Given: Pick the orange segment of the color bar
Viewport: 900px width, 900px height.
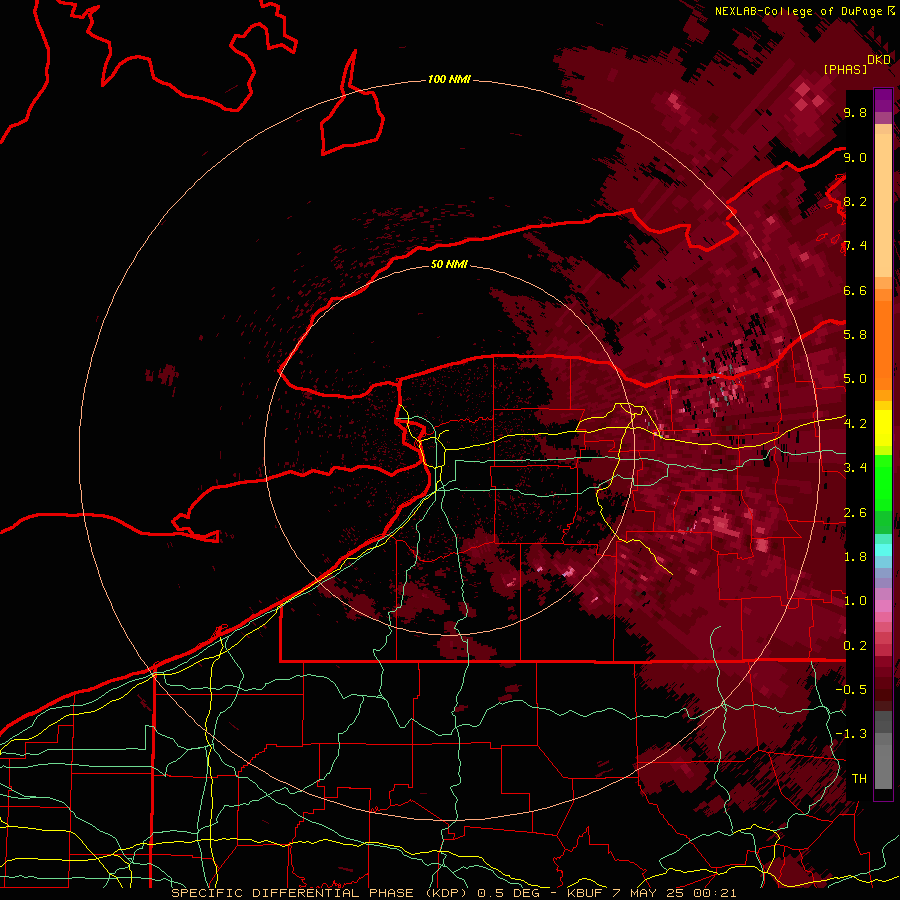Looking at the screenshot, I should 883,344.
